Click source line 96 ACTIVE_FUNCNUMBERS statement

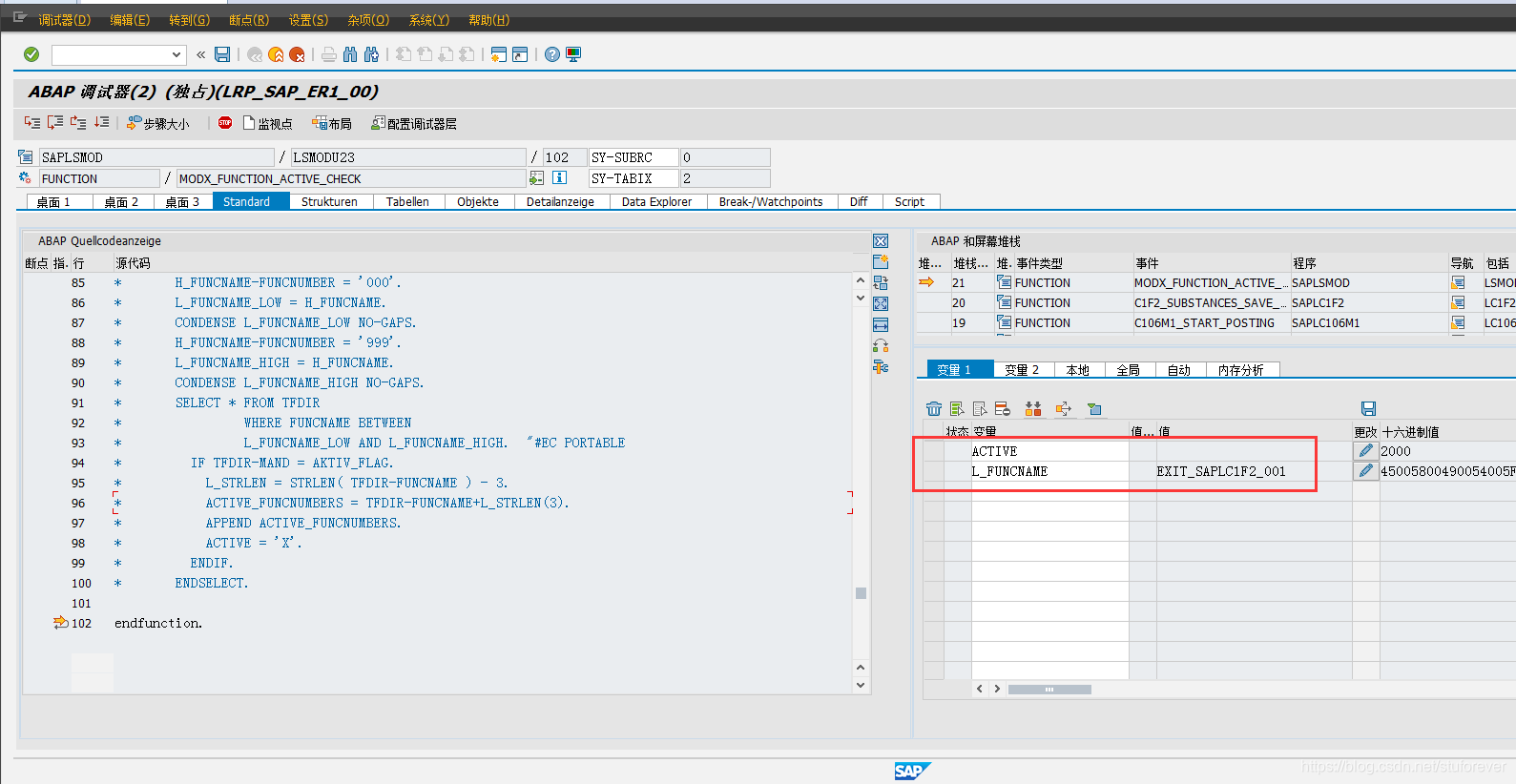(386, 503)
